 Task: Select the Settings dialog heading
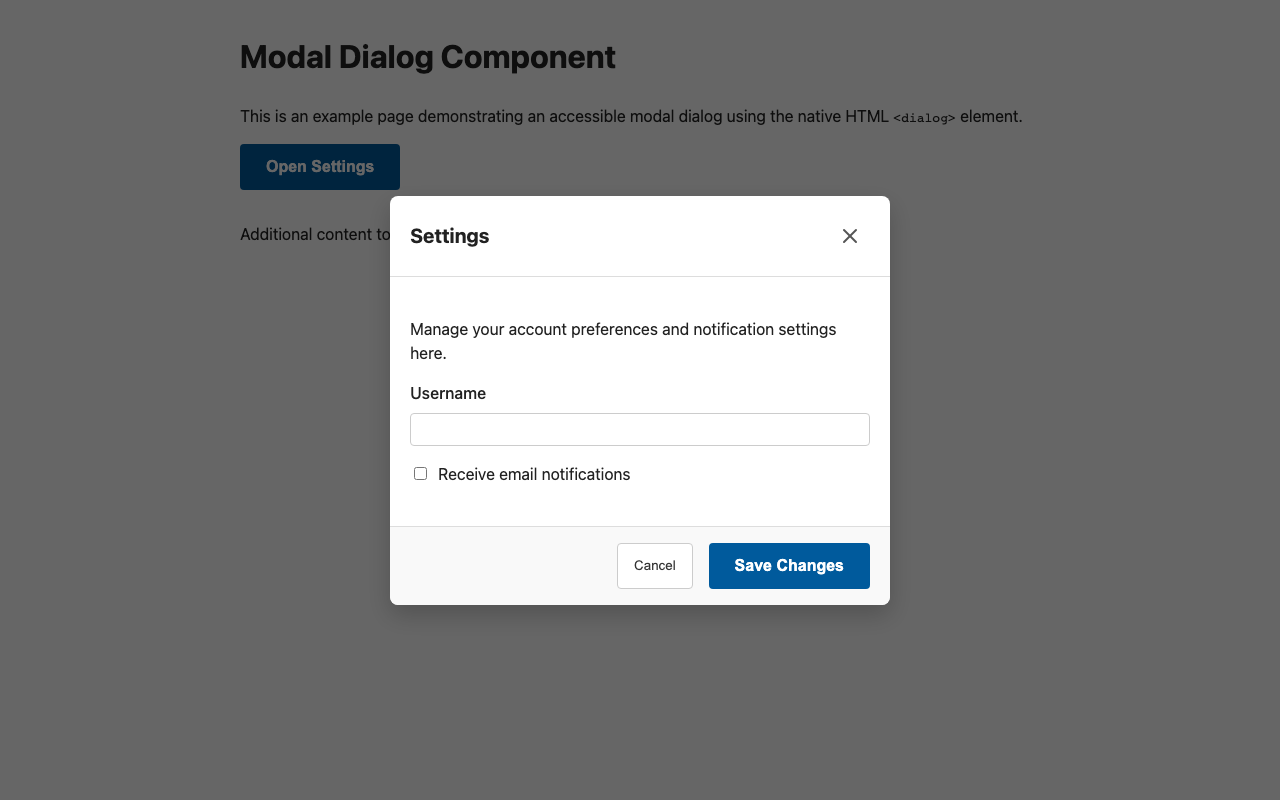(x=449, y=236)
